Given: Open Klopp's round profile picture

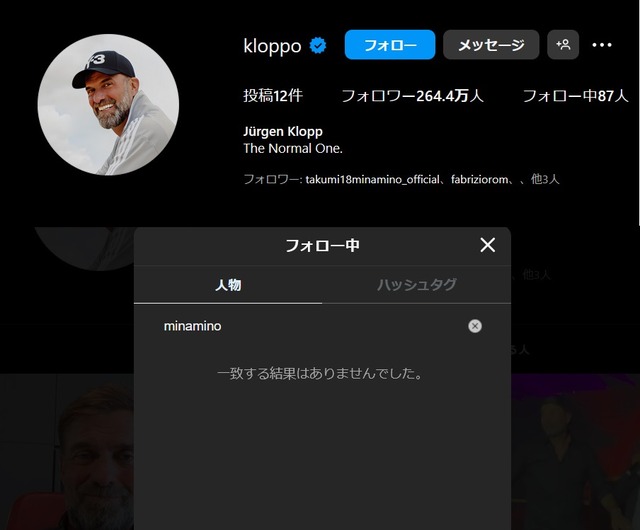Looking at the screenshot, I should click(x=108, y=105).
